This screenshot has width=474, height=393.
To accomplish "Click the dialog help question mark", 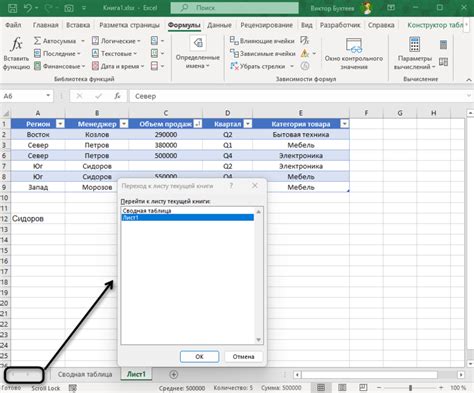I will tap(231, 186).
